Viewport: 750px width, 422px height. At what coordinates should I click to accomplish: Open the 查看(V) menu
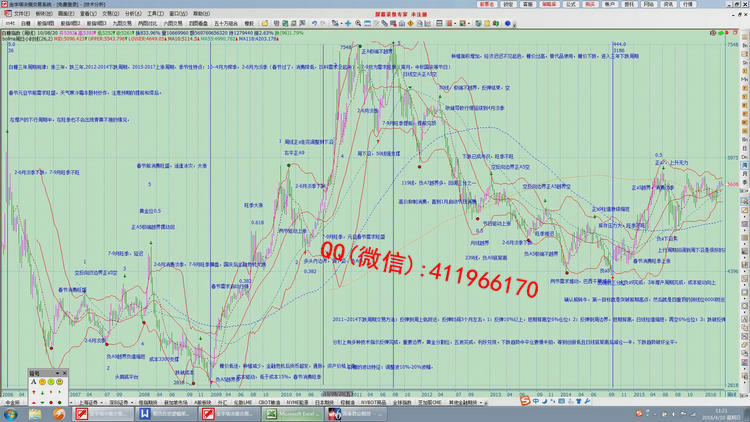pos(88,14)
